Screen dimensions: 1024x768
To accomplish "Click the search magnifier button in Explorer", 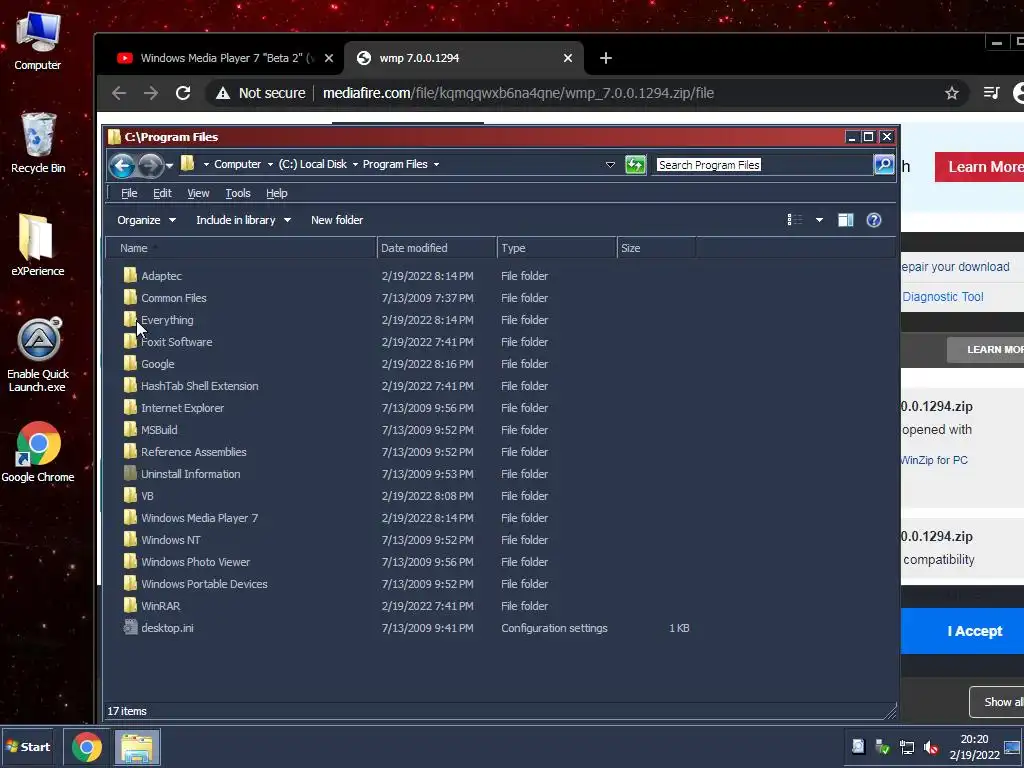I will [883, 165].
